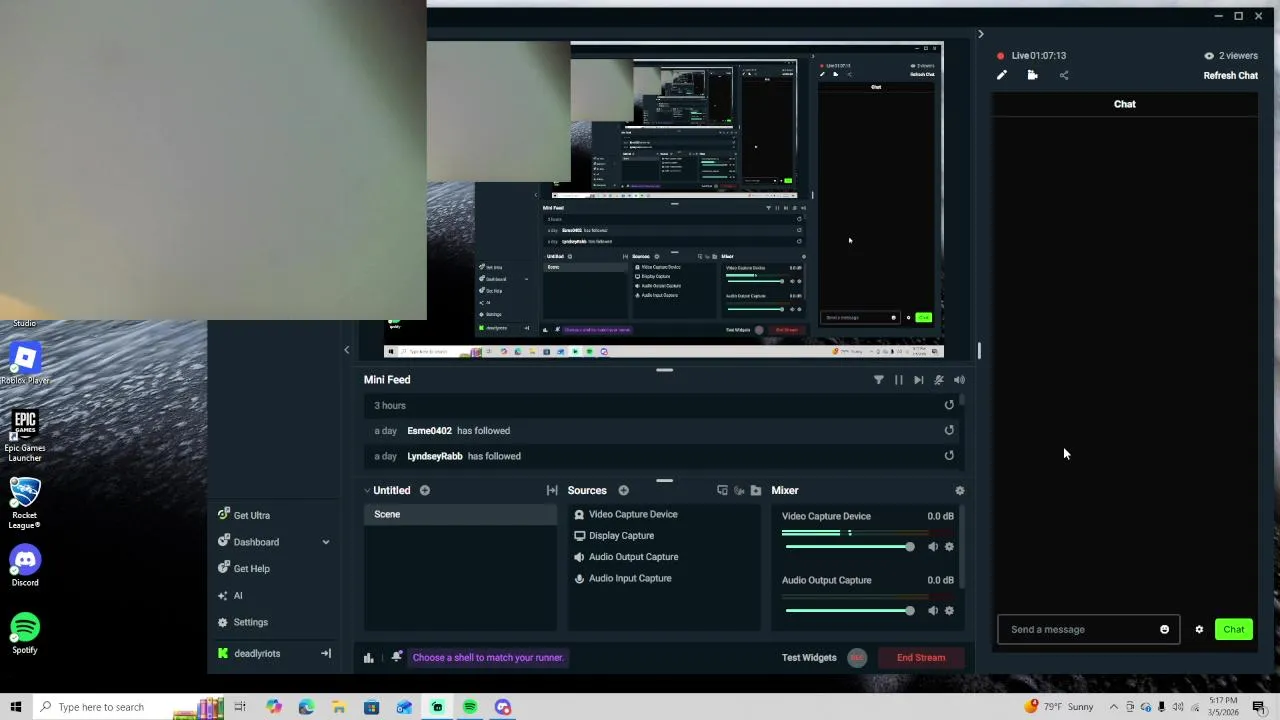Replay the LyndseyRabb follow alert
This screenshot has height=720, width=1280.
click(949, 456)
